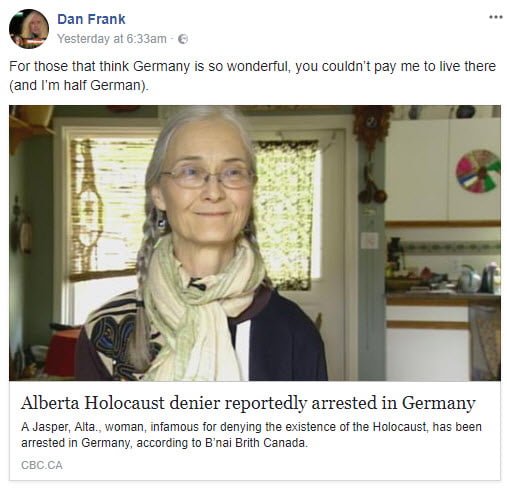507x490 pixels.
Task: Click the colorful wheel decoration in photo
Action: click(478, 171)
